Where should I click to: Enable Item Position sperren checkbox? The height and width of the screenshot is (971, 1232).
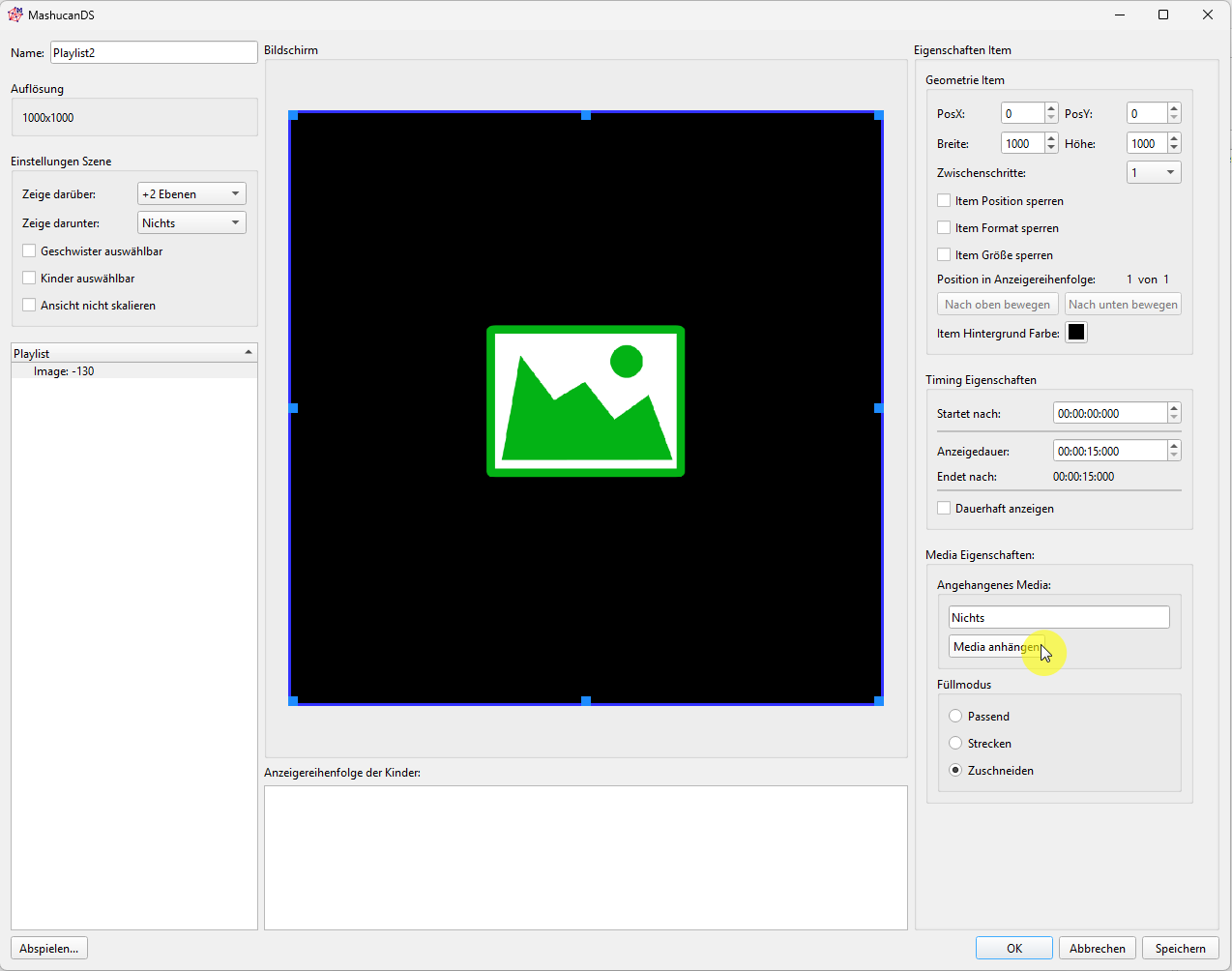click(x=944, y=201)
